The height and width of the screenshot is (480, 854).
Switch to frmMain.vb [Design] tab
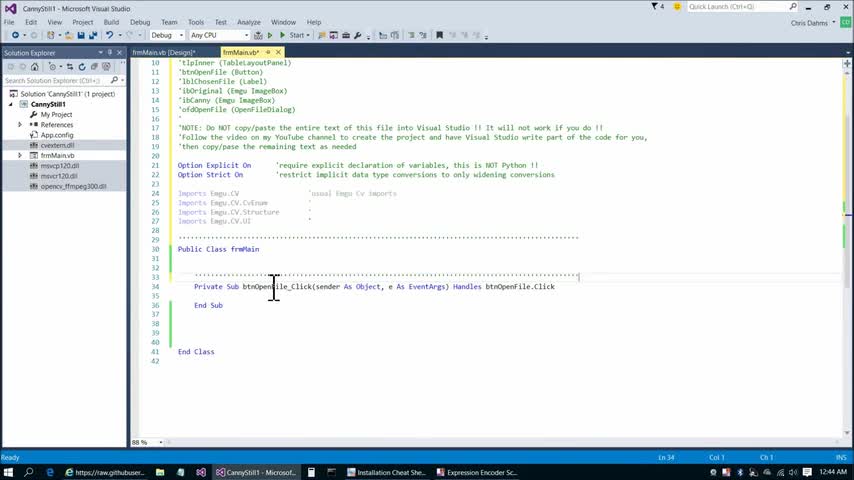click(164, 52)
